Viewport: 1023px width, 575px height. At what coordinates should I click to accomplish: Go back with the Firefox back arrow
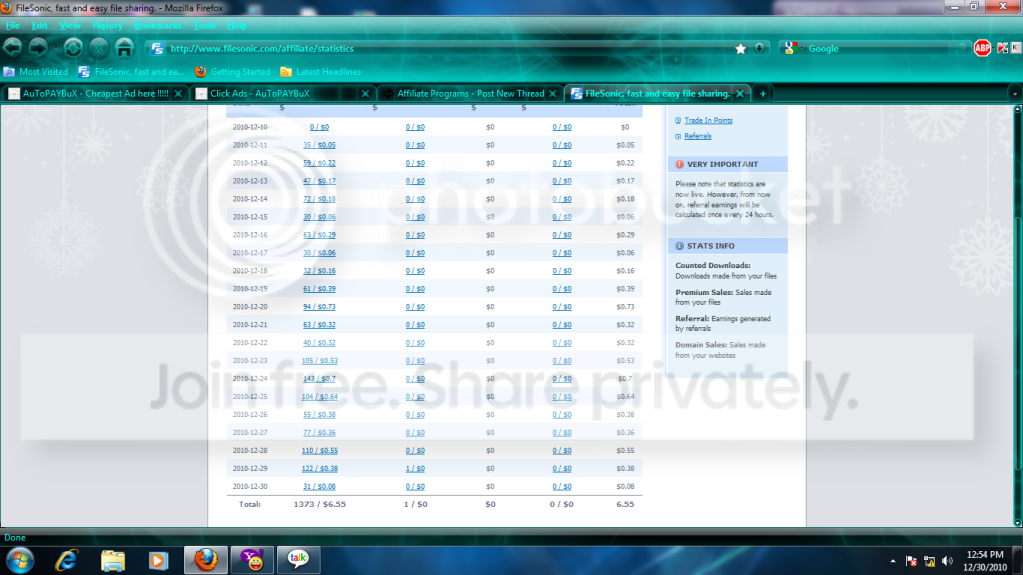click(12, 48)
